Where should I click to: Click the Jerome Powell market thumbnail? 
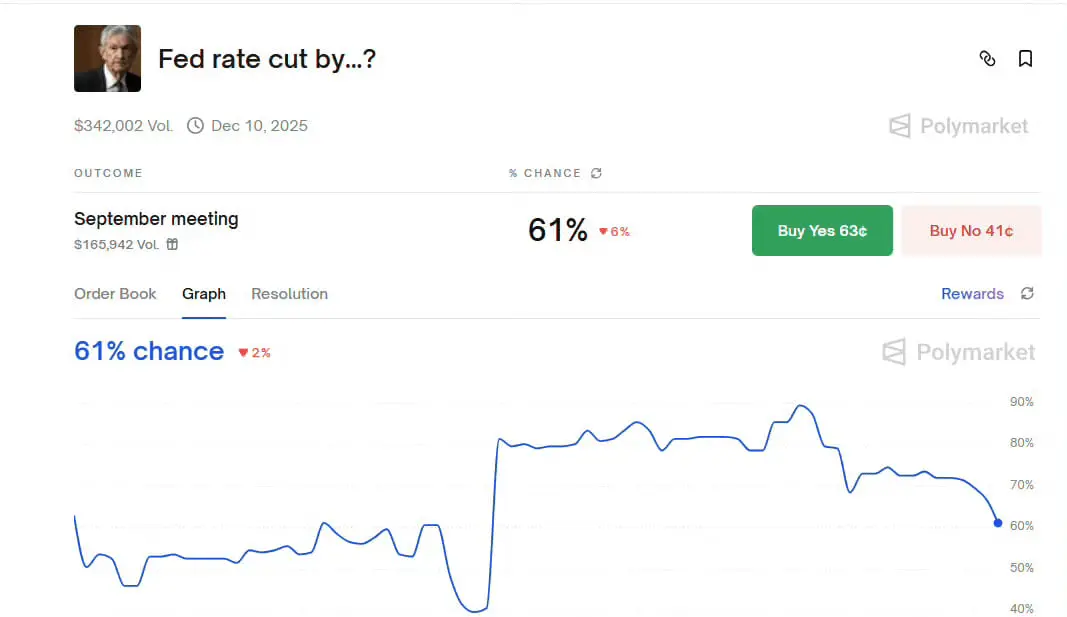click(108, 59)
